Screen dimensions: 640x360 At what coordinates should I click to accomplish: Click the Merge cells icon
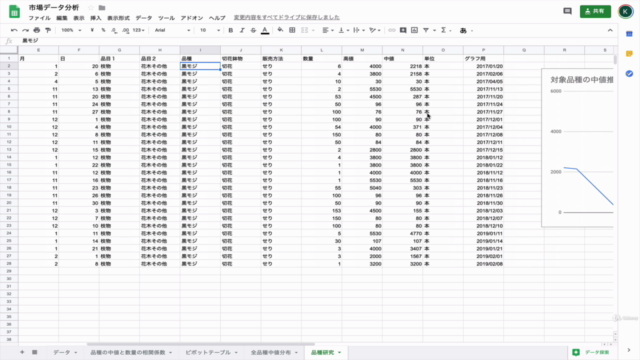coord(304,30)
